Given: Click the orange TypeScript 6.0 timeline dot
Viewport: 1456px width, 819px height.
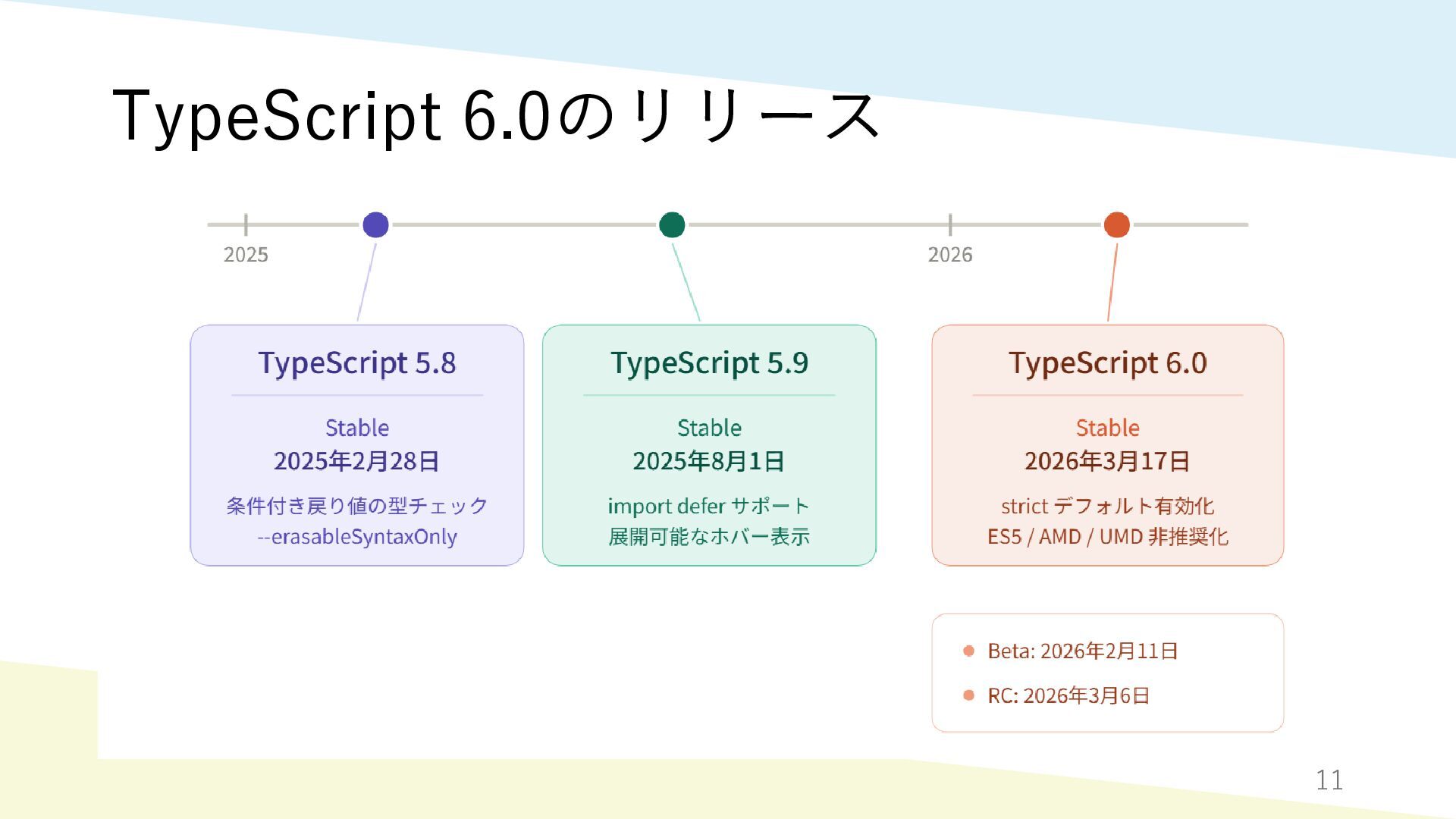Looking at the screenshot, I should tap(1116, 225).
